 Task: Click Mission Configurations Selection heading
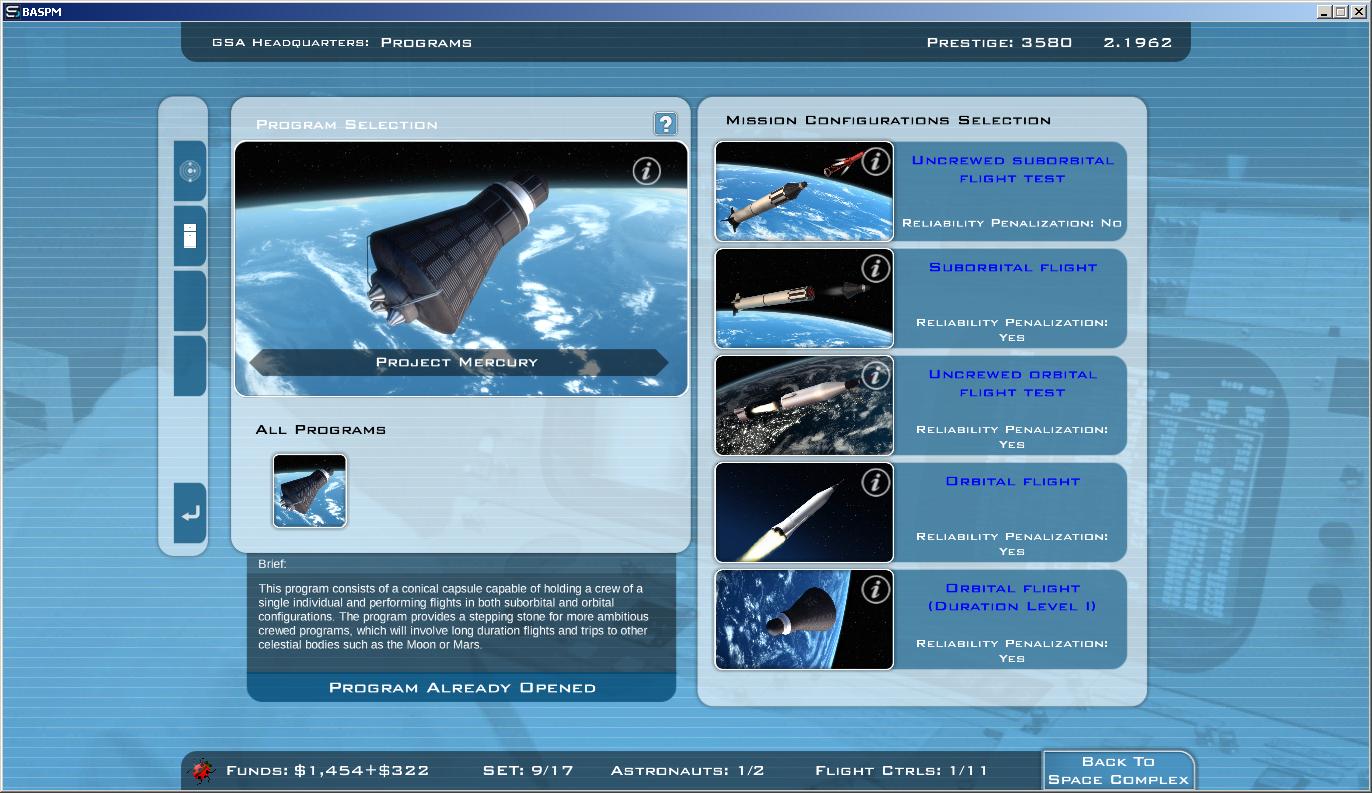[889, 120]
